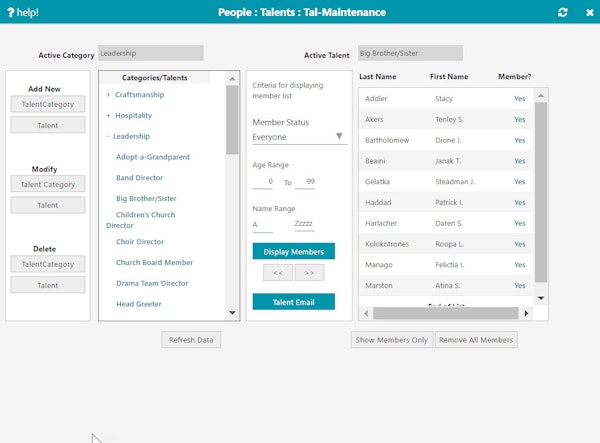The width and height of the screenshot is (600, 443).
Task: Collapse the Leadership category
Action: point(108,137)
